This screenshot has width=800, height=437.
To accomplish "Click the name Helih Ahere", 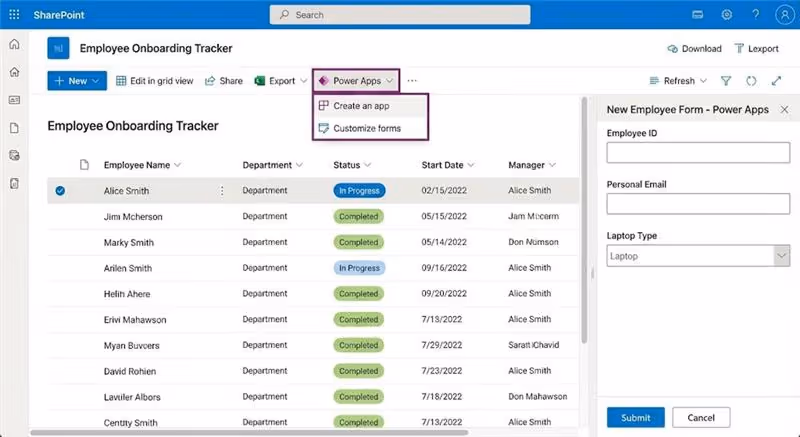I will coord(127,294).
